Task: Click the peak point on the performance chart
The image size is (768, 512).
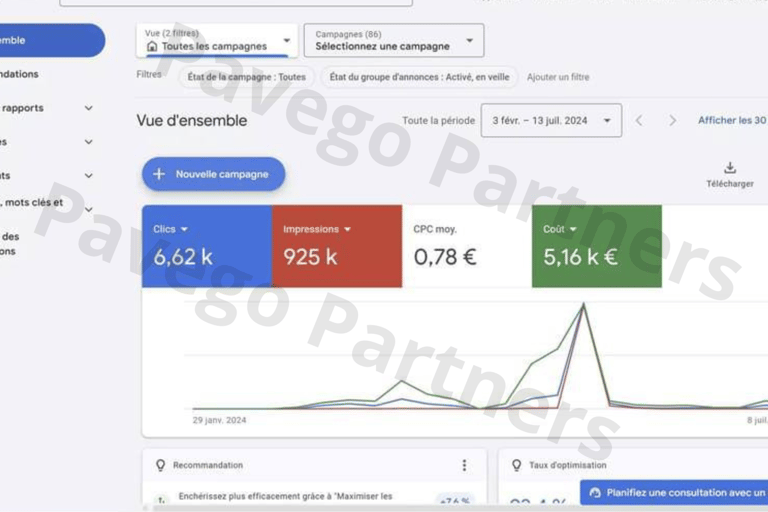Action: tap(583, 305)
